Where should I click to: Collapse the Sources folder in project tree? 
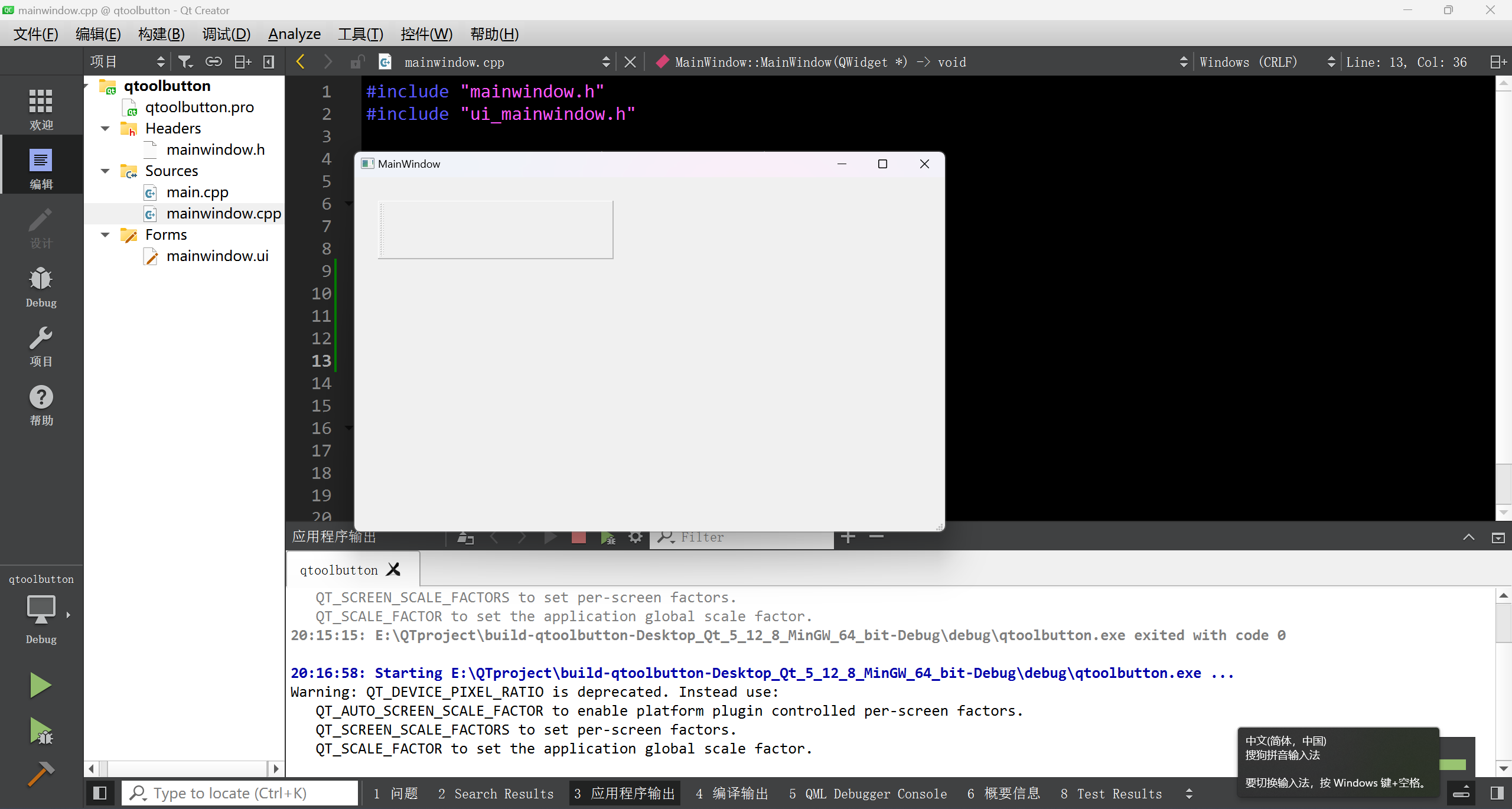(105, 171)
